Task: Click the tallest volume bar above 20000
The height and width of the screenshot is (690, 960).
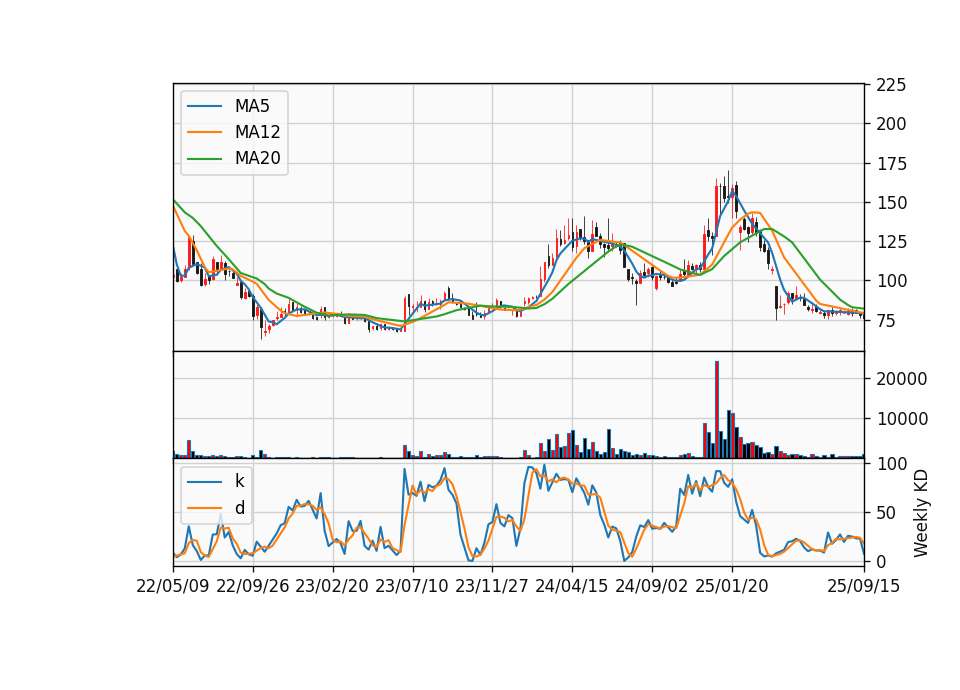Action: (717, 410)
